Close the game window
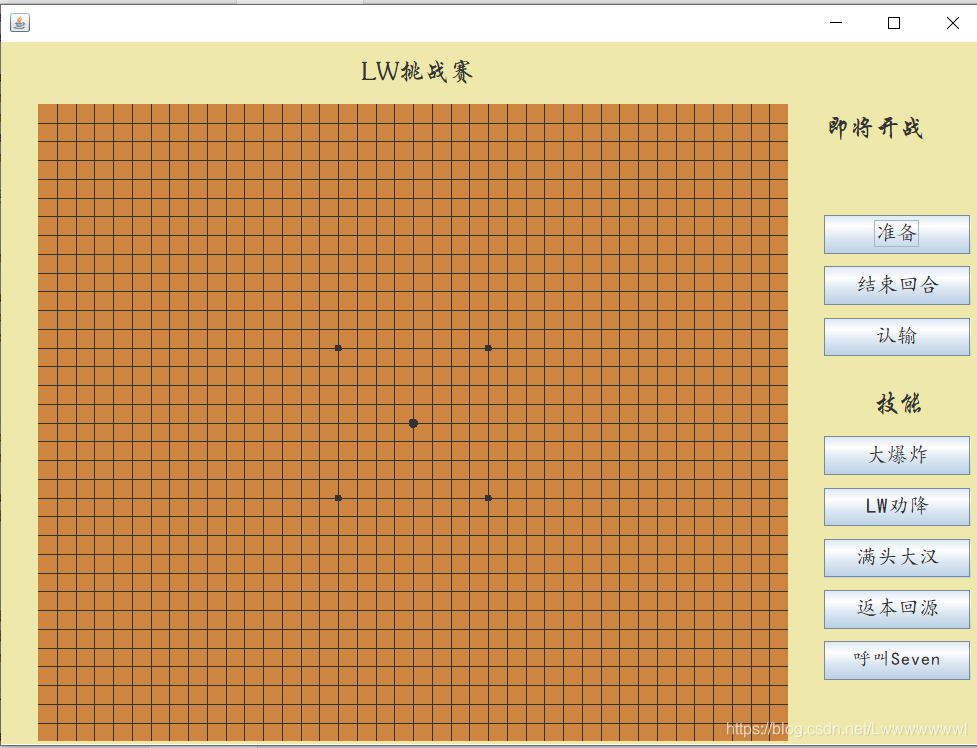 tap(952, 23)
